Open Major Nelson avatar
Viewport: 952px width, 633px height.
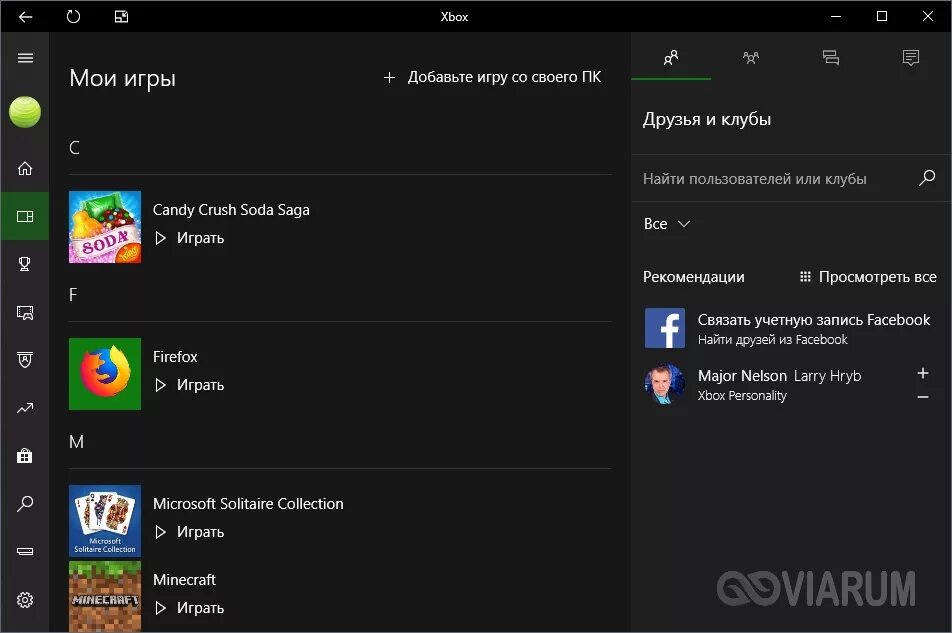665,384
